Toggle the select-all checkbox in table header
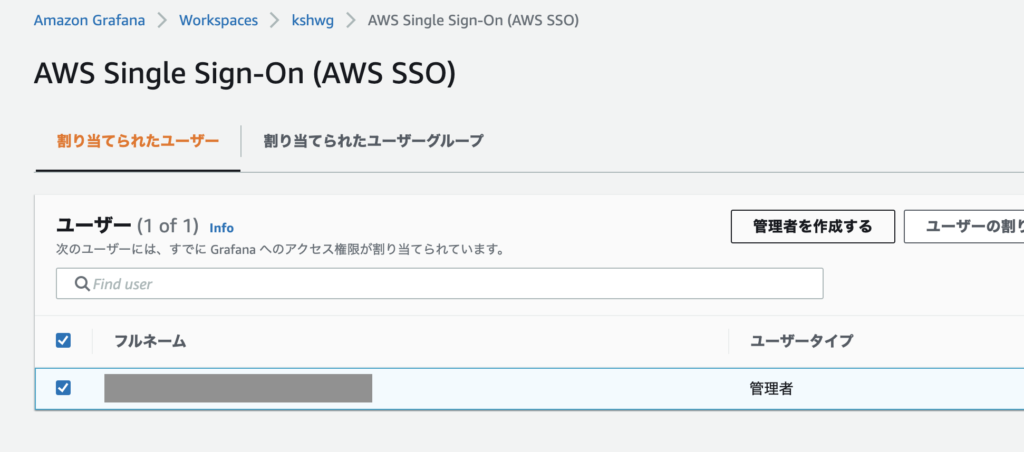Screen dimensions: 1024x452 63,340
